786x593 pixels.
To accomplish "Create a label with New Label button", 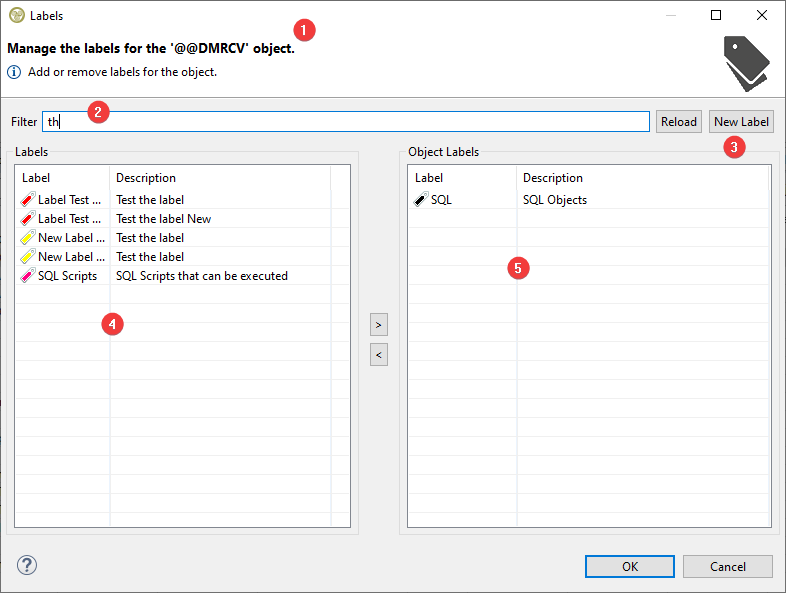I will click(741, 122).
